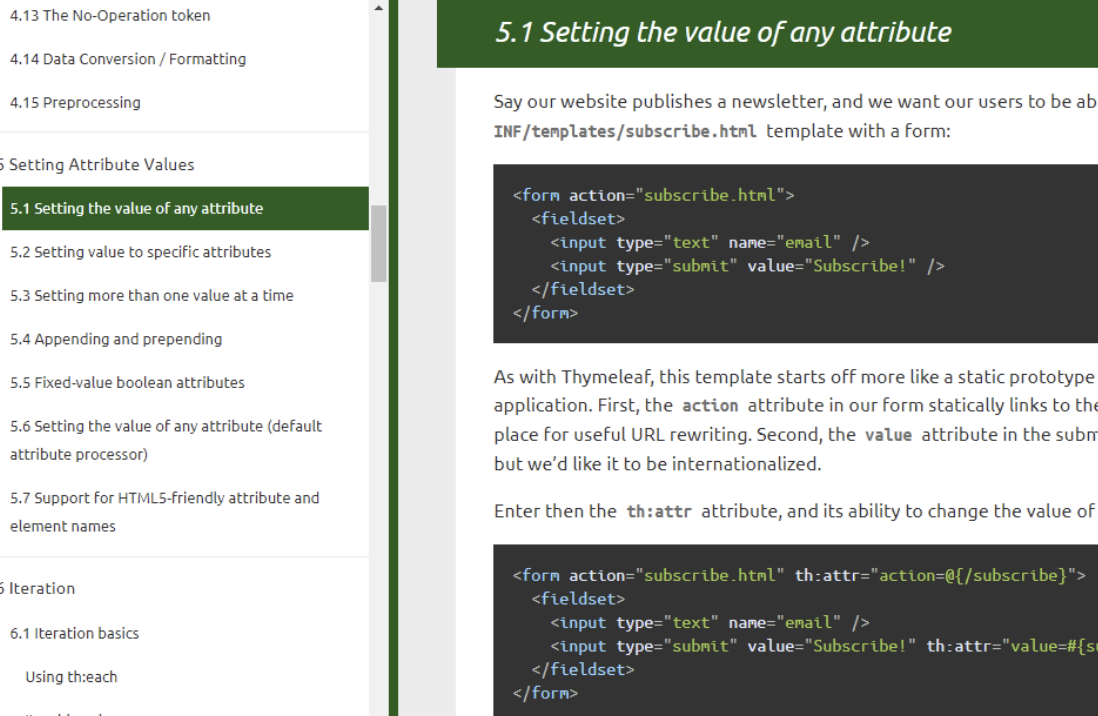Click the sidebar scrollbar up arrow
Viewport: 1098px width, 716px height.
pyautogui.click(x=379, y=8)
